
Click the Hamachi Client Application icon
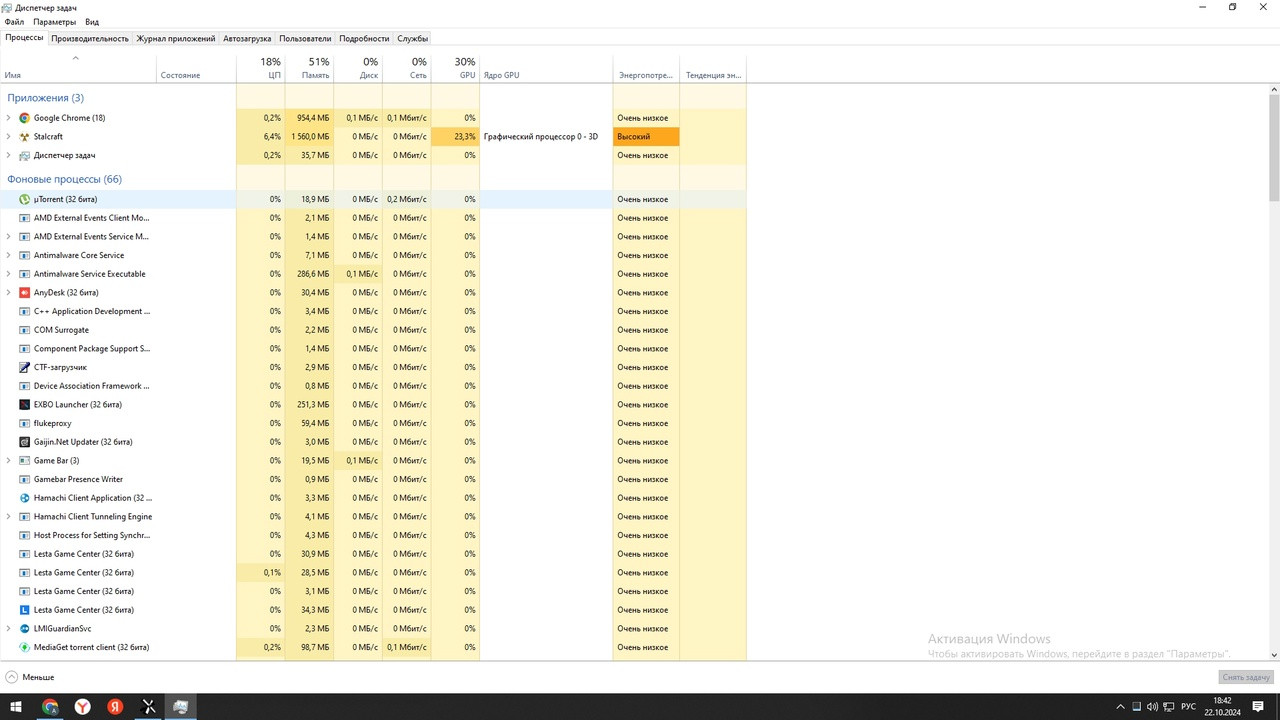point(25,498)
